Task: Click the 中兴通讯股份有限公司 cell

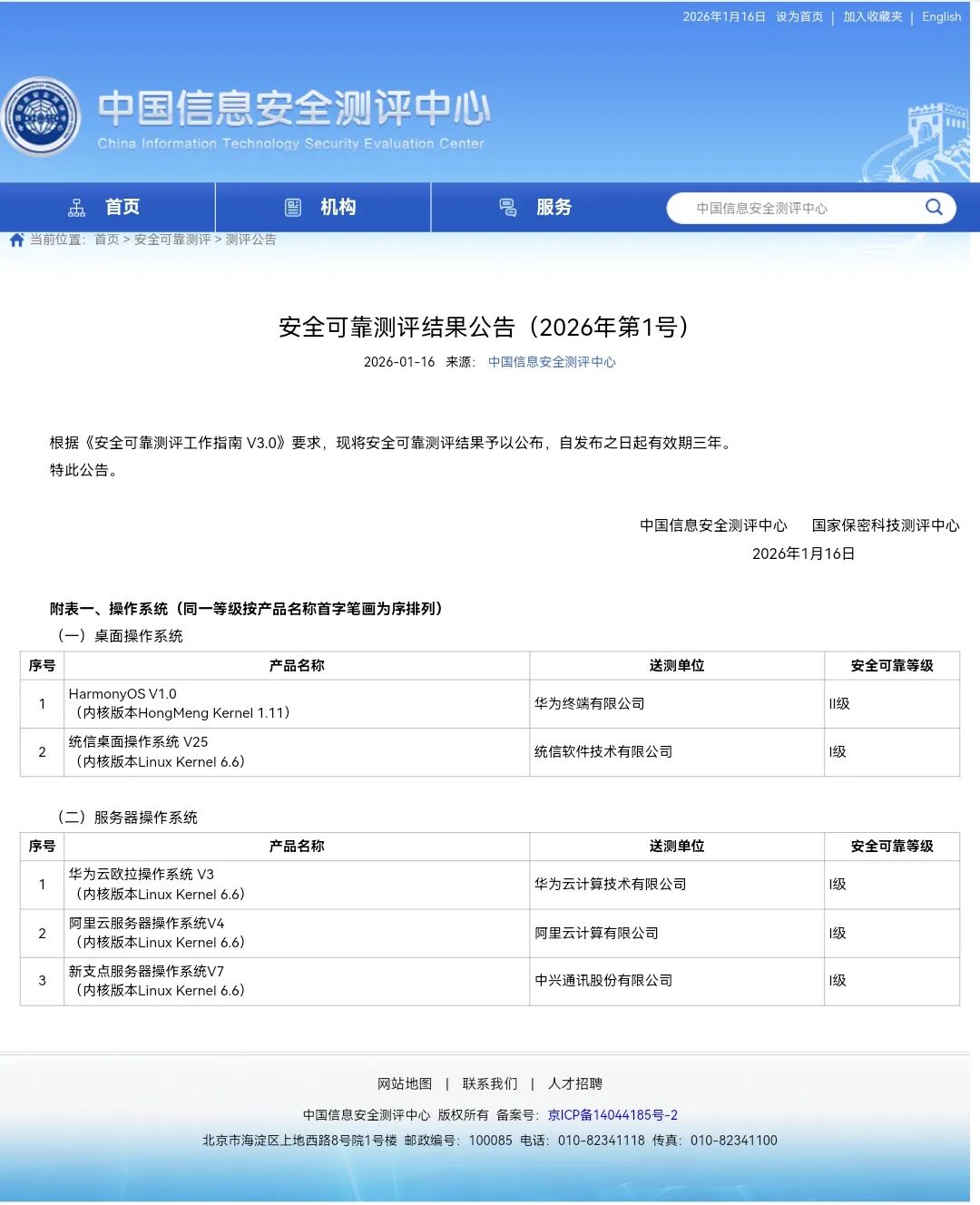Action: click(x=677, y=981)
